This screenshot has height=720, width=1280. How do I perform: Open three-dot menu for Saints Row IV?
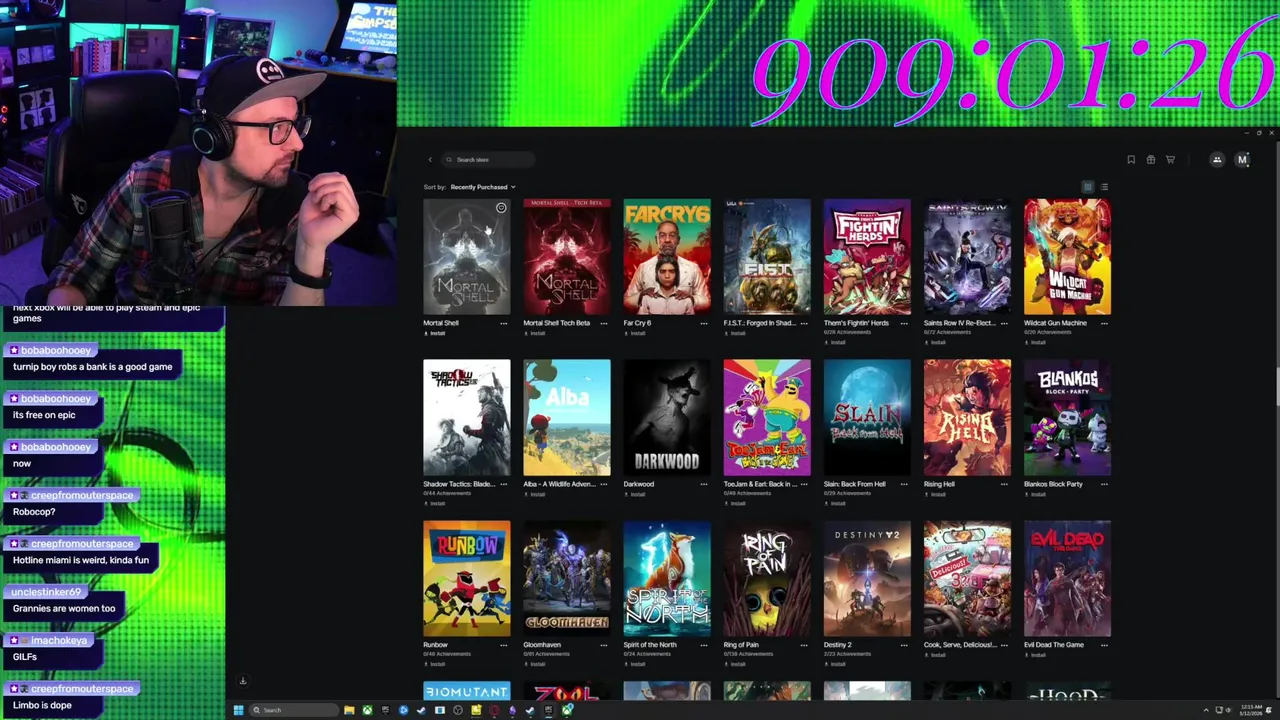[x=1004, y=323]
